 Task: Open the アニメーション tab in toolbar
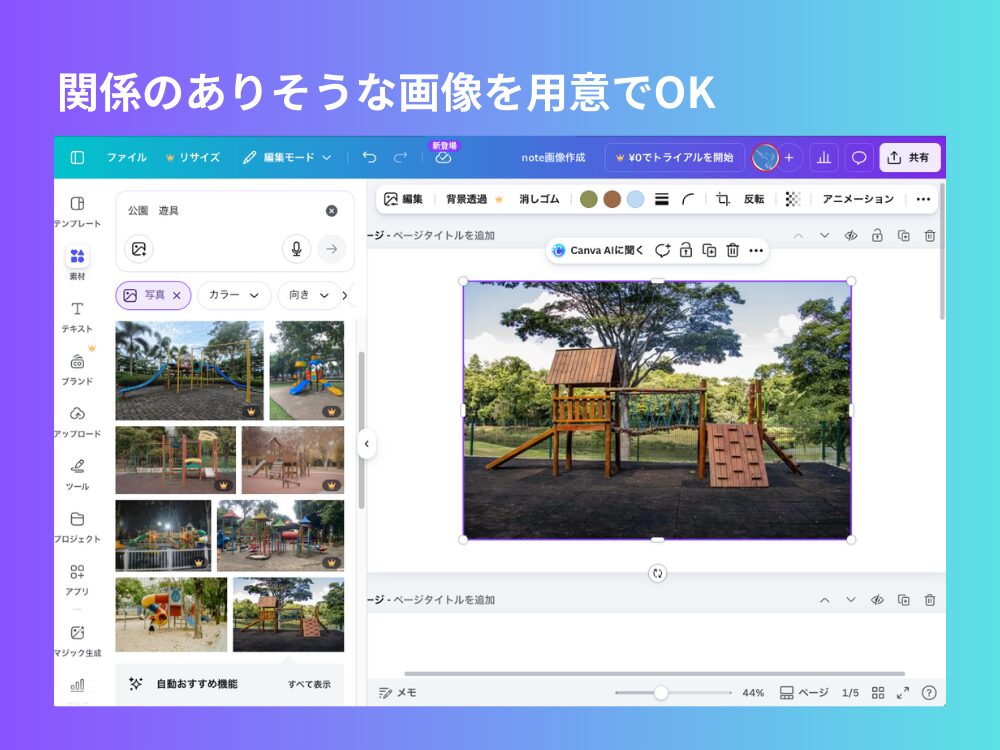858,199
